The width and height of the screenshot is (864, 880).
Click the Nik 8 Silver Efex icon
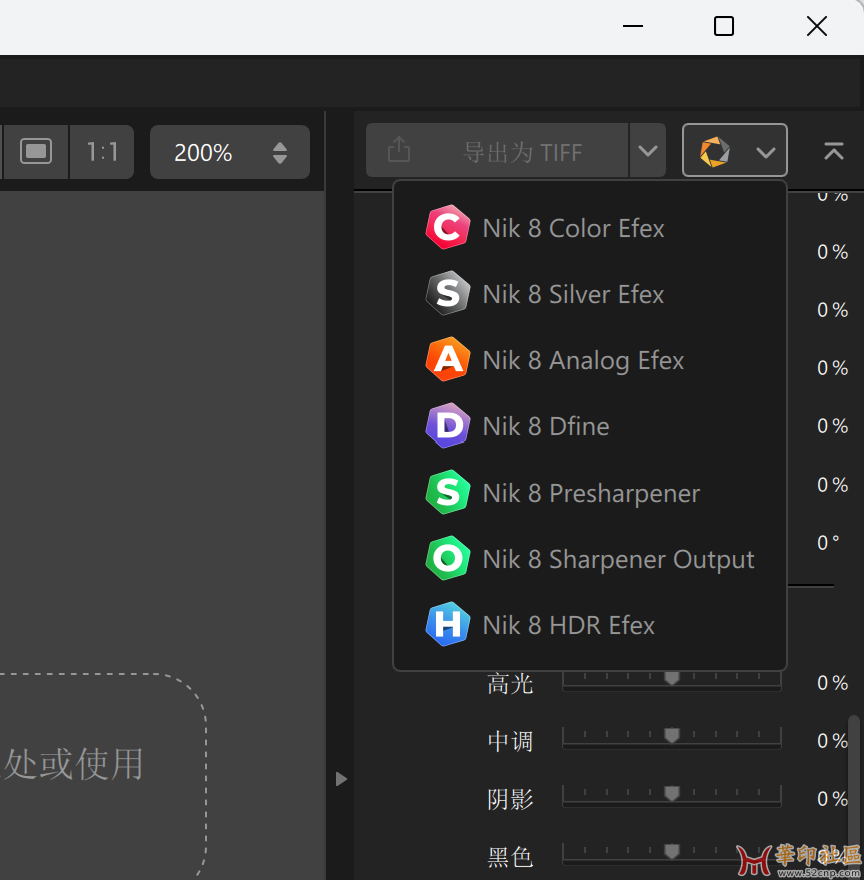tap(447, 293)
